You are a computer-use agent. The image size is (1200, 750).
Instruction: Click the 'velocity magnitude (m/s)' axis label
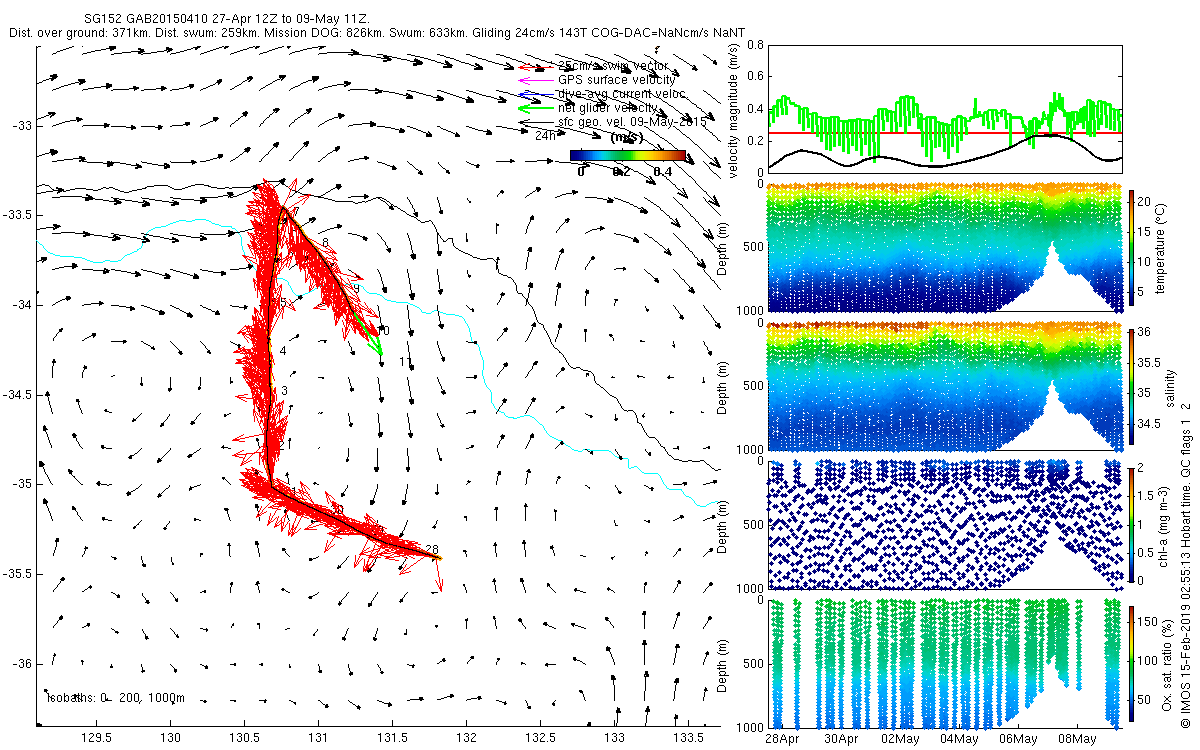(x=733, y=111)
